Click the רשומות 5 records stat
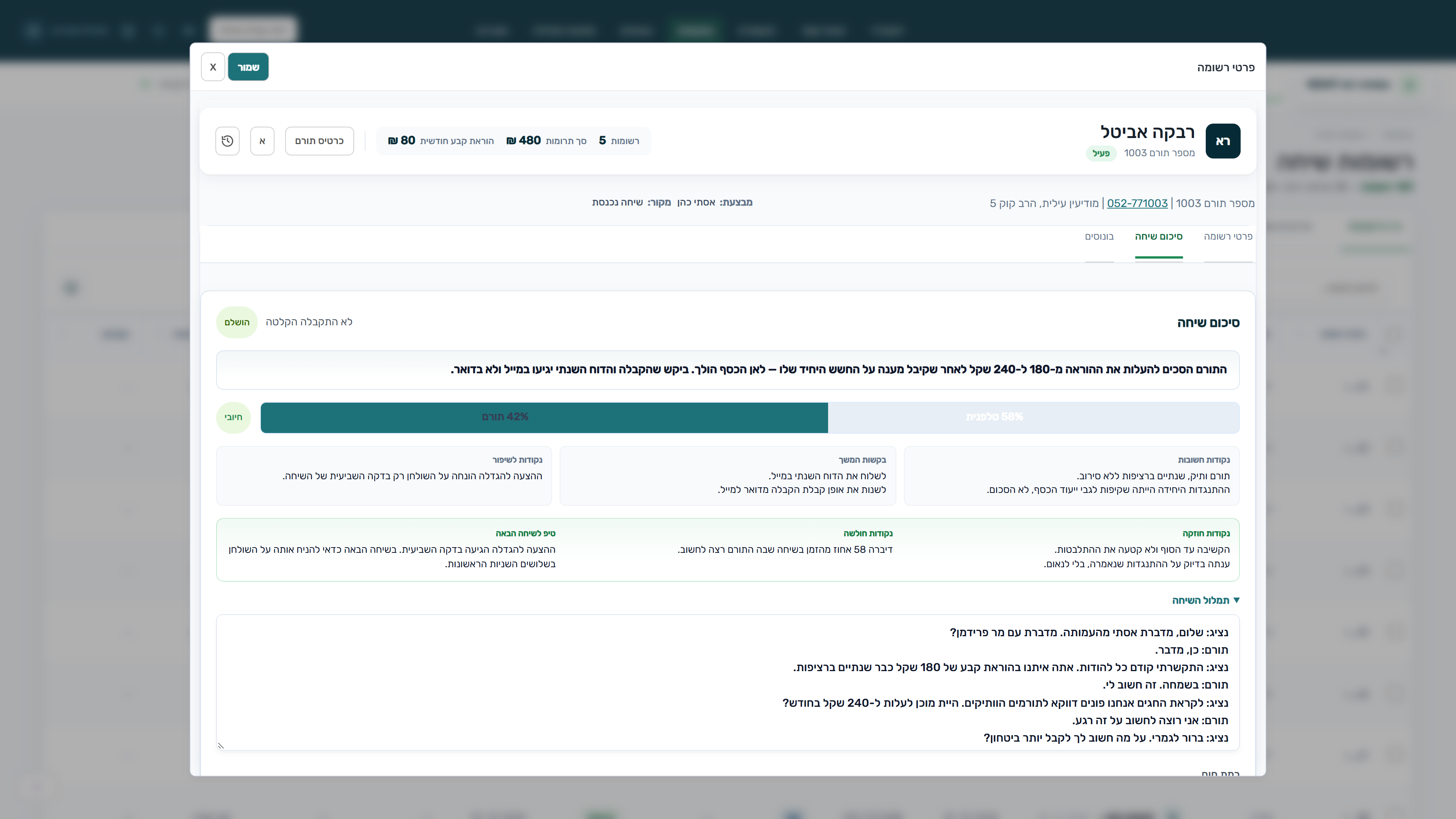 pos(619,140)
